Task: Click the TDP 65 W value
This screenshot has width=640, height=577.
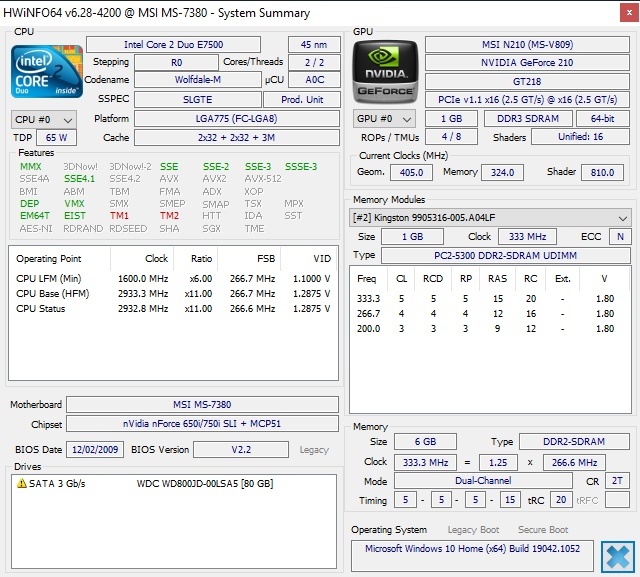Action: tap(56, 138)
